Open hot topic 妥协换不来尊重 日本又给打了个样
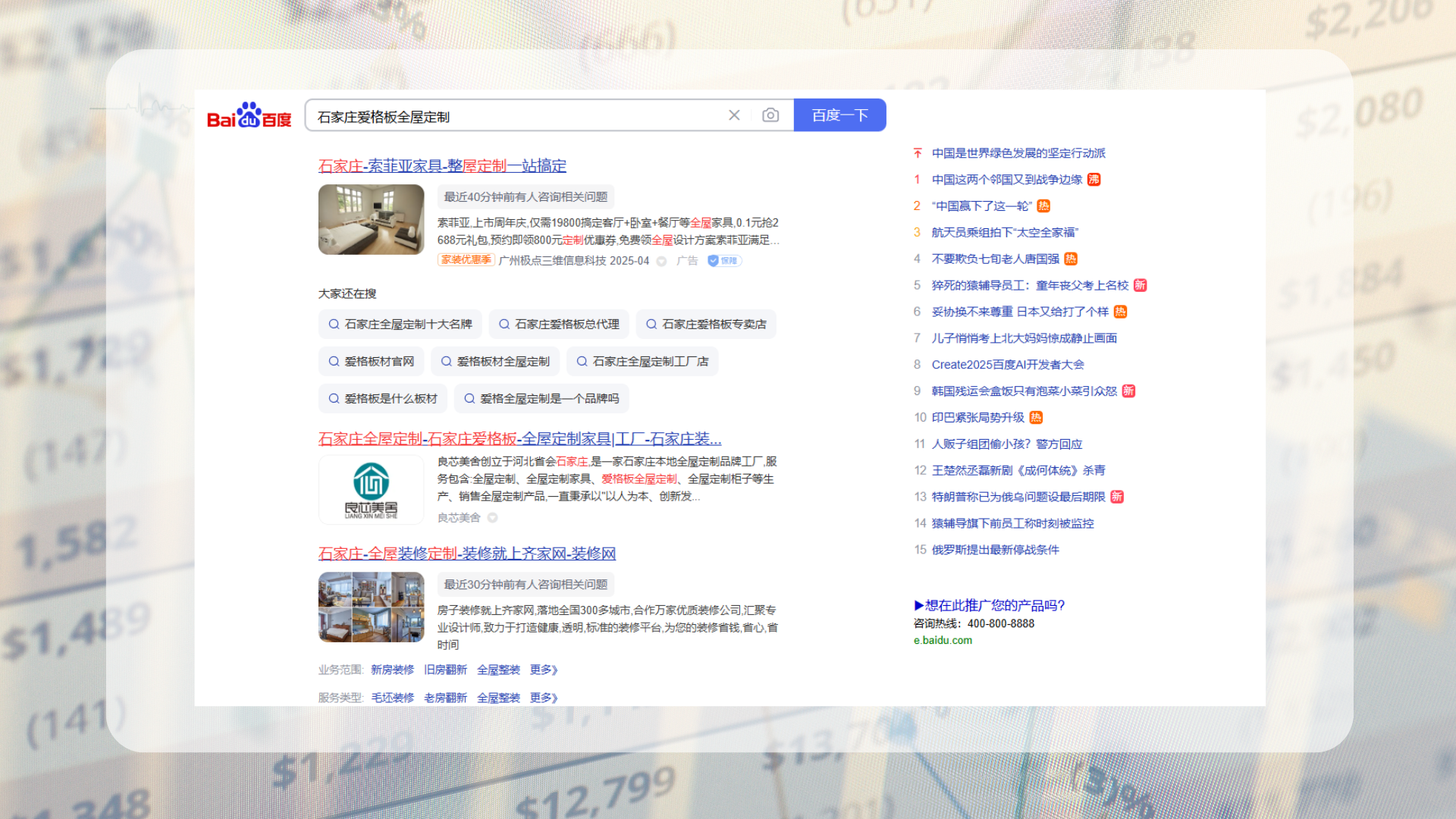The height and width of the screenshot is (819, 1456). [x=1020, y=312]
